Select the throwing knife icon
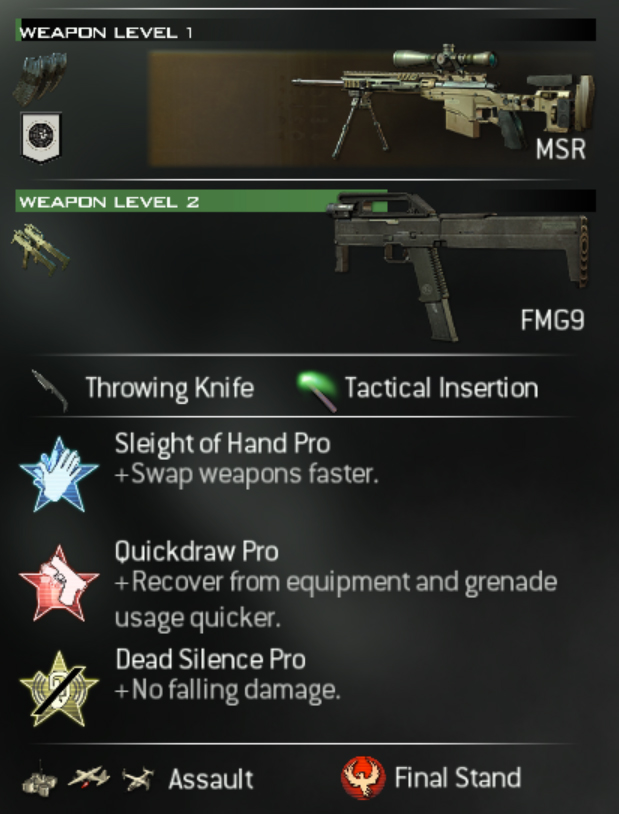 pyautogui.click(x=50, y=390)
